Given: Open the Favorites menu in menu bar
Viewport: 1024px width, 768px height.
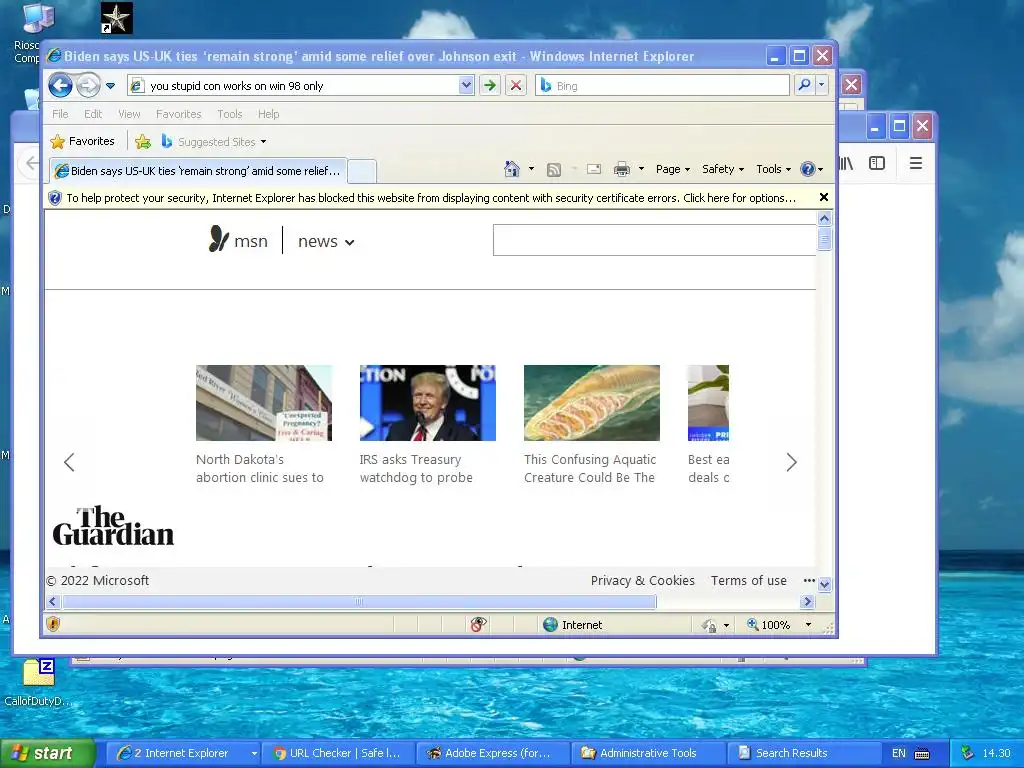Looking at the screenshot, I should point(178,114).
